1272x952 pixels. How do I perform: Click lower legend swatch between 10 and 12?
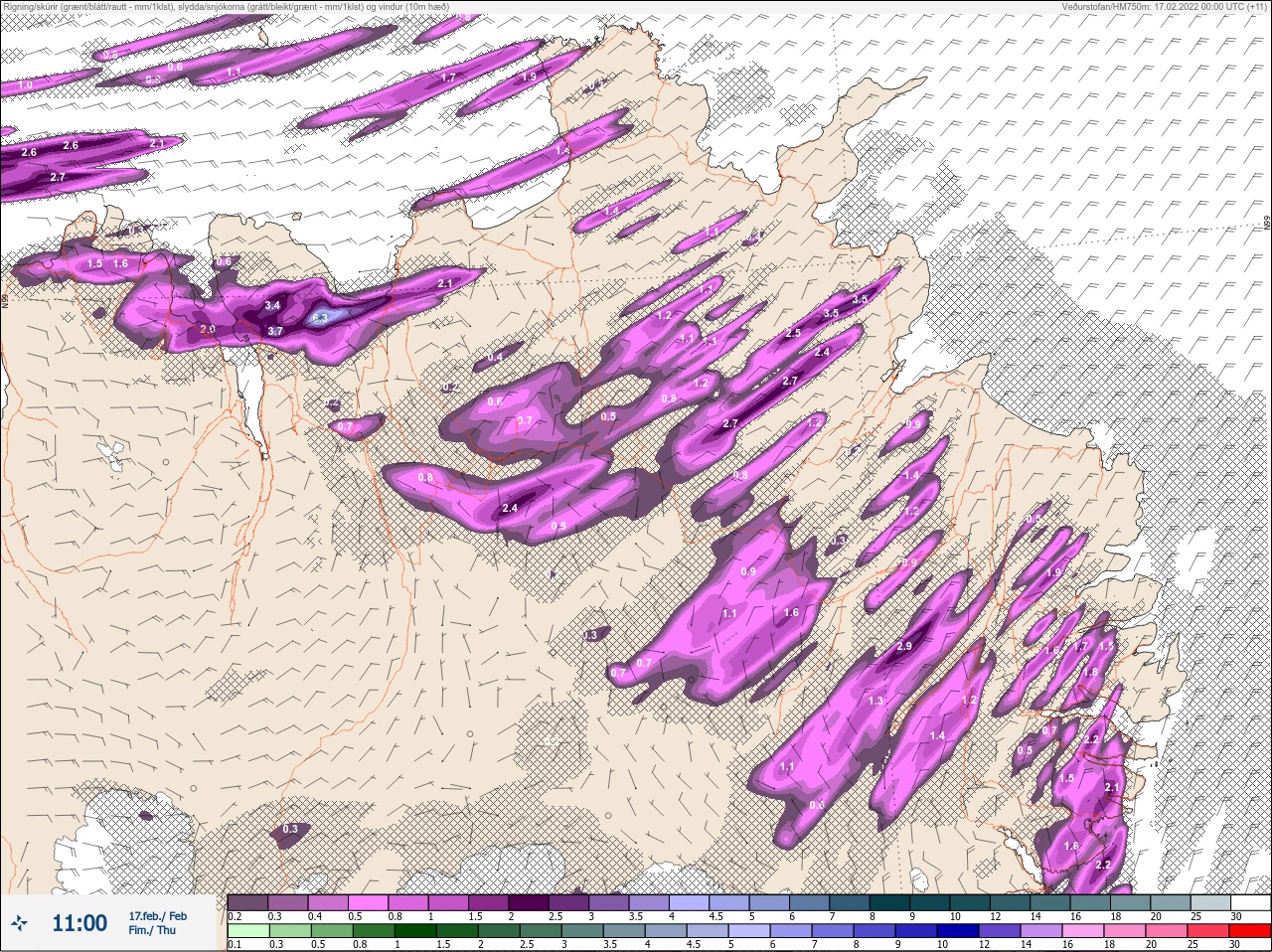(957, 931)
